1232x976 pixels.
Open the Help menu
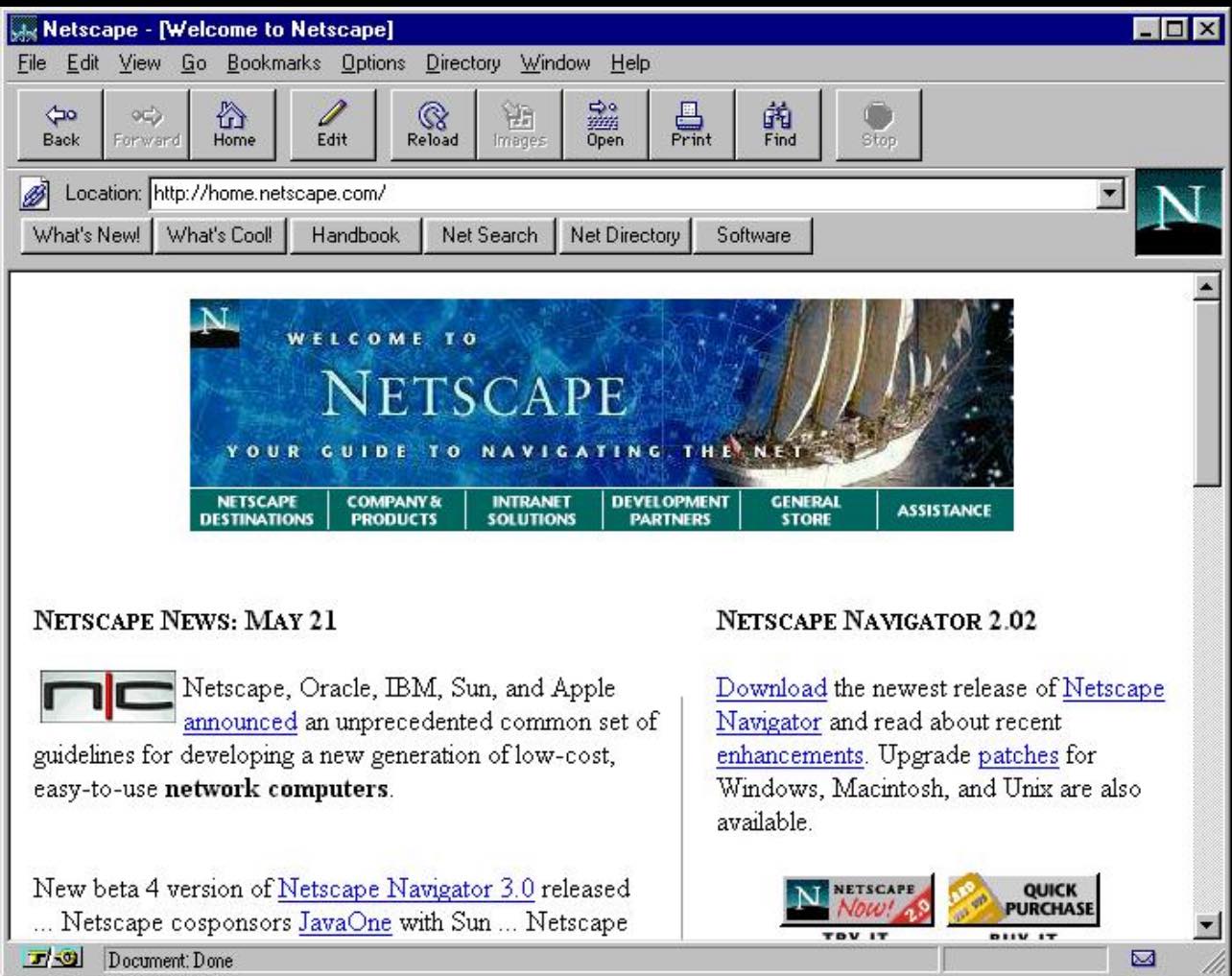point(630,63)
